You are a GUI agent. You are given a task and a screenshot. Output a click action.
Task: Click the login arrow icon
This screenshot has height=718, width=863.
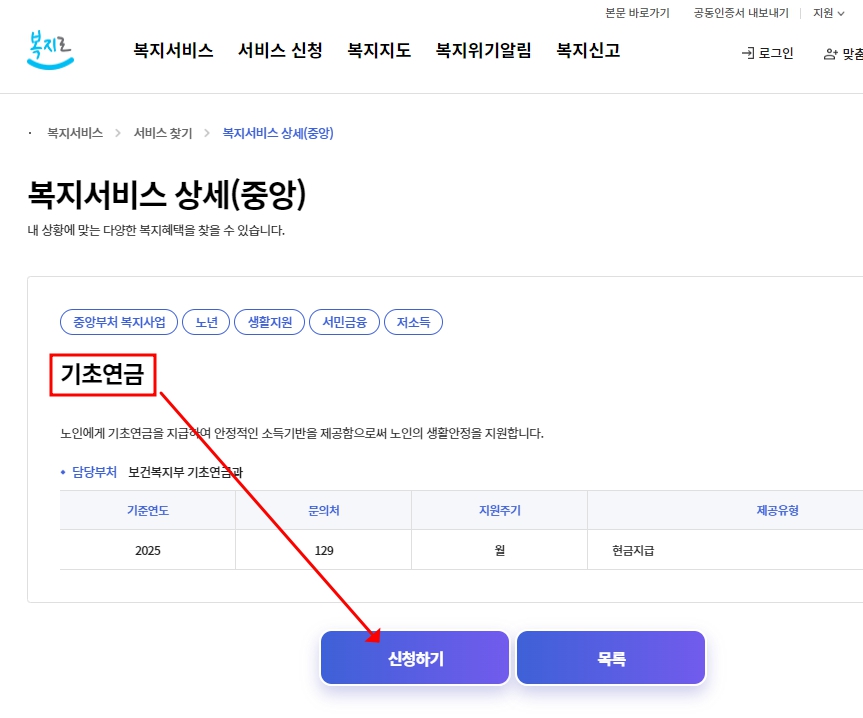tap(748, 53)
